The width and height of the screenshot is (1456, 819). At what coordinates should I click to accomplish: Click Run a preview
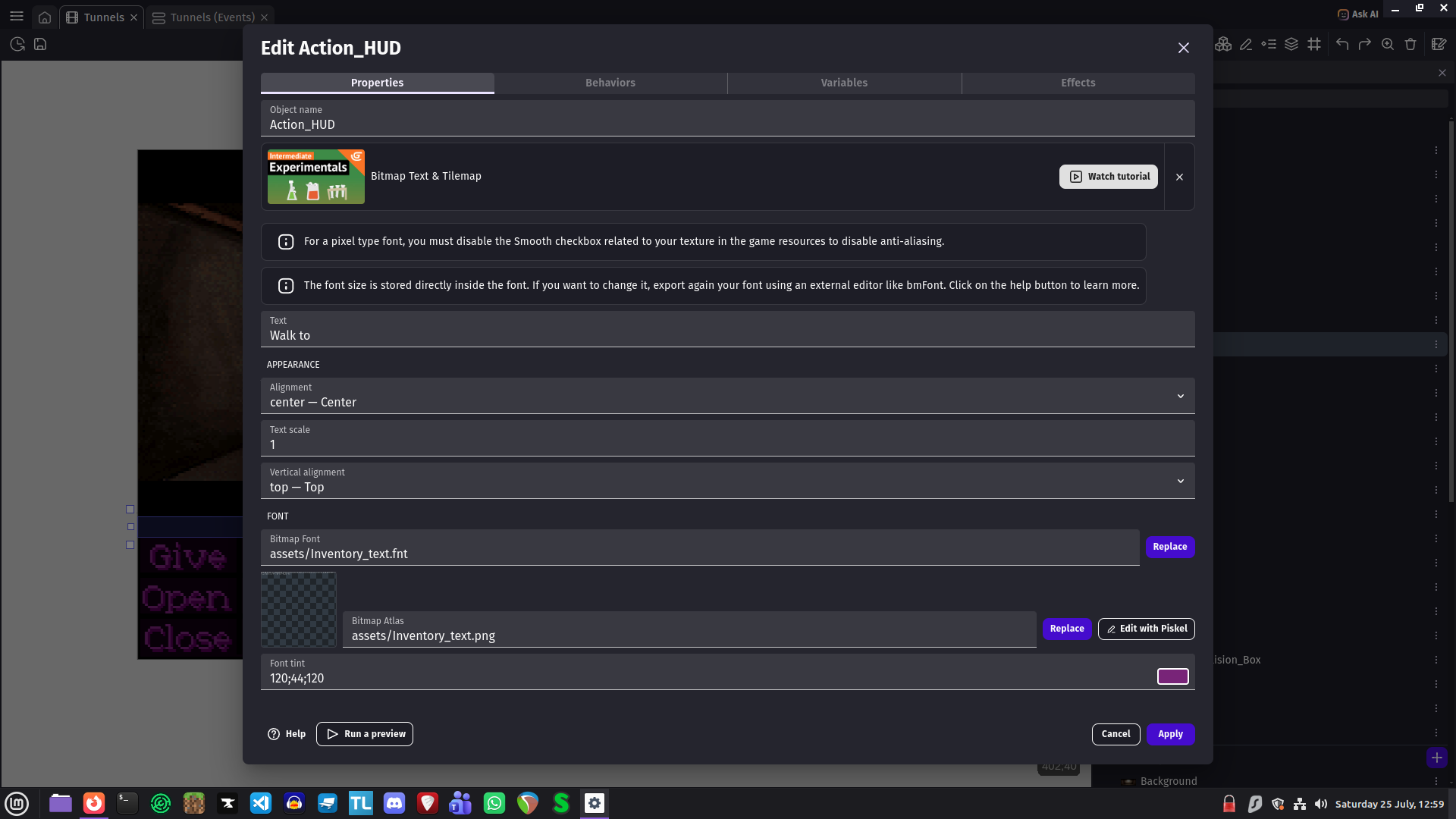[x=365, y=734]
